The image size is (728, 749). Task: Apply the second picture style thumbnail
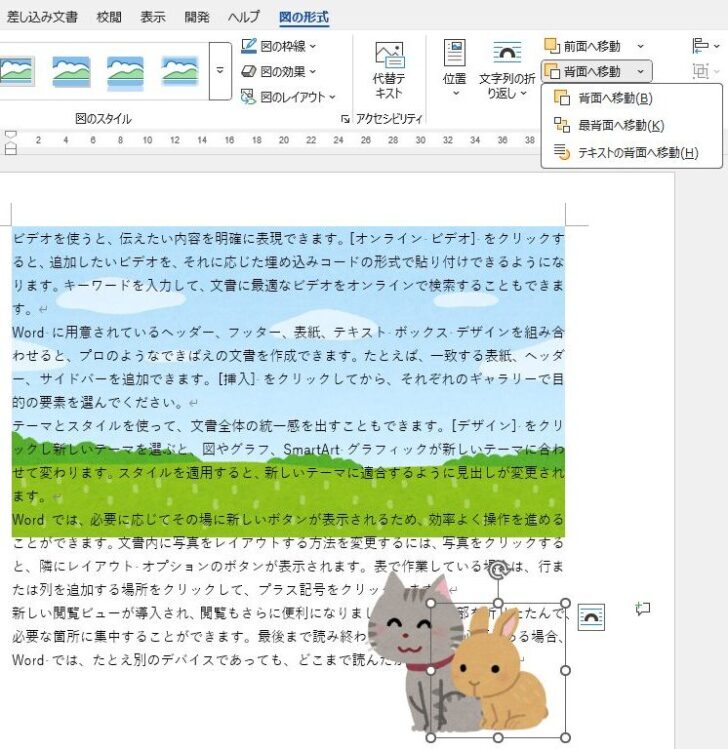(x=71, y=71)
